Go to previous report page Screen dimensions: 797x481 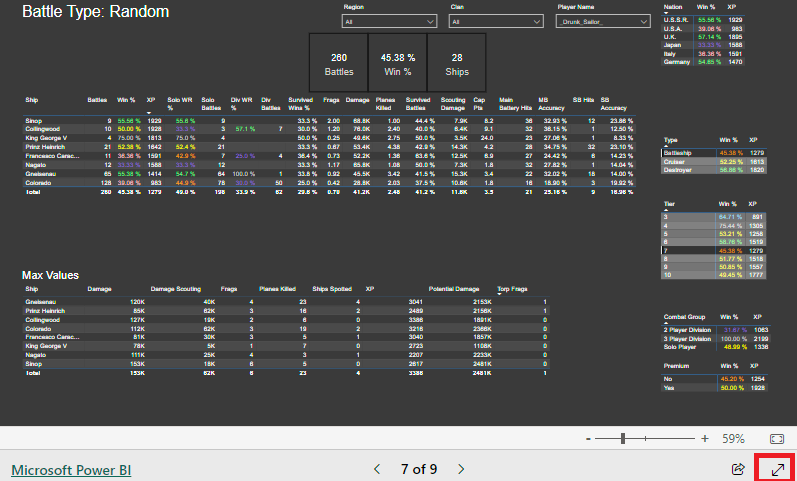point(377,468)
